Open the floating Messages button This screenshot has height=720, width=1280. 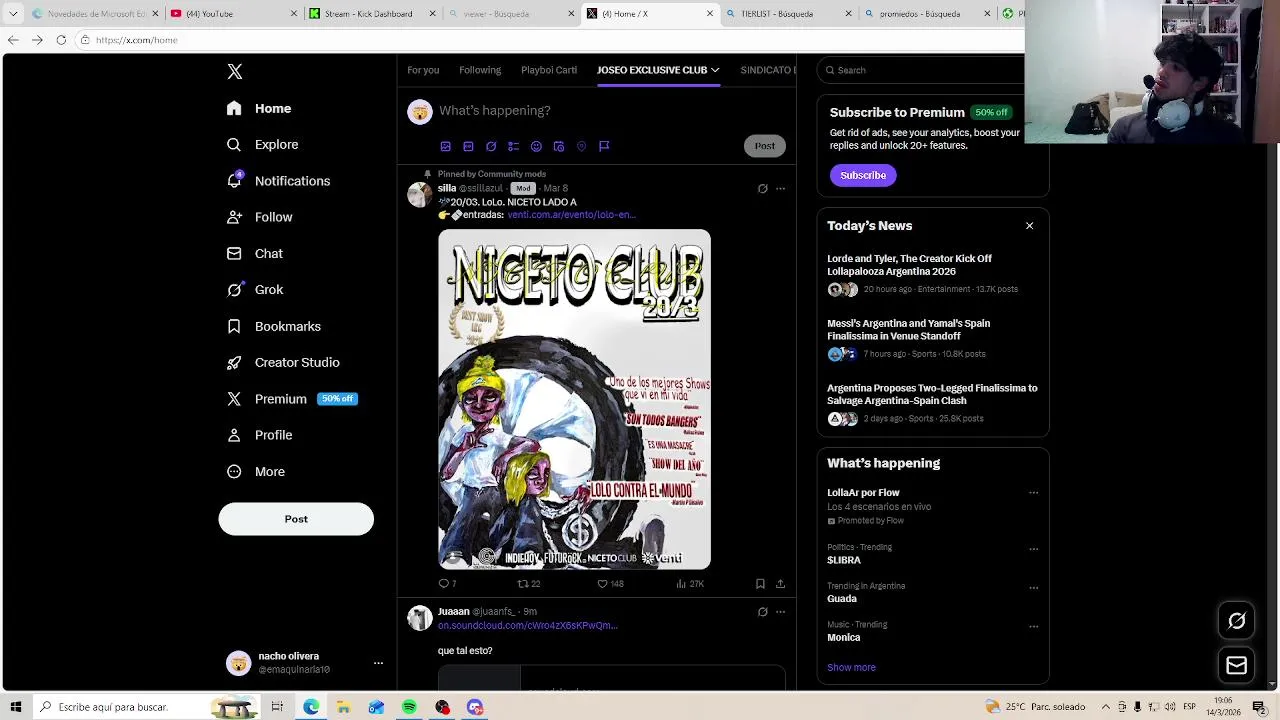click(x=1237, y=666)
